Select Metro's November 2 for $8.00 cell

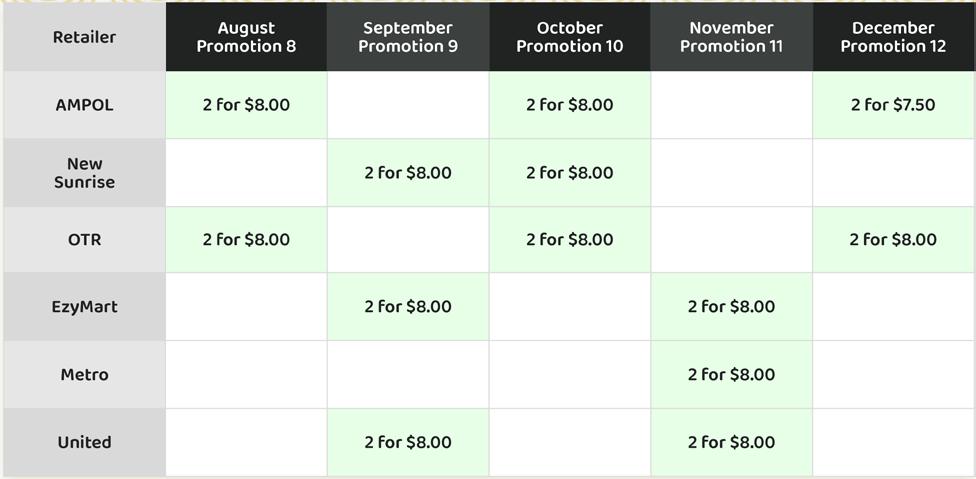click(731, 375)
